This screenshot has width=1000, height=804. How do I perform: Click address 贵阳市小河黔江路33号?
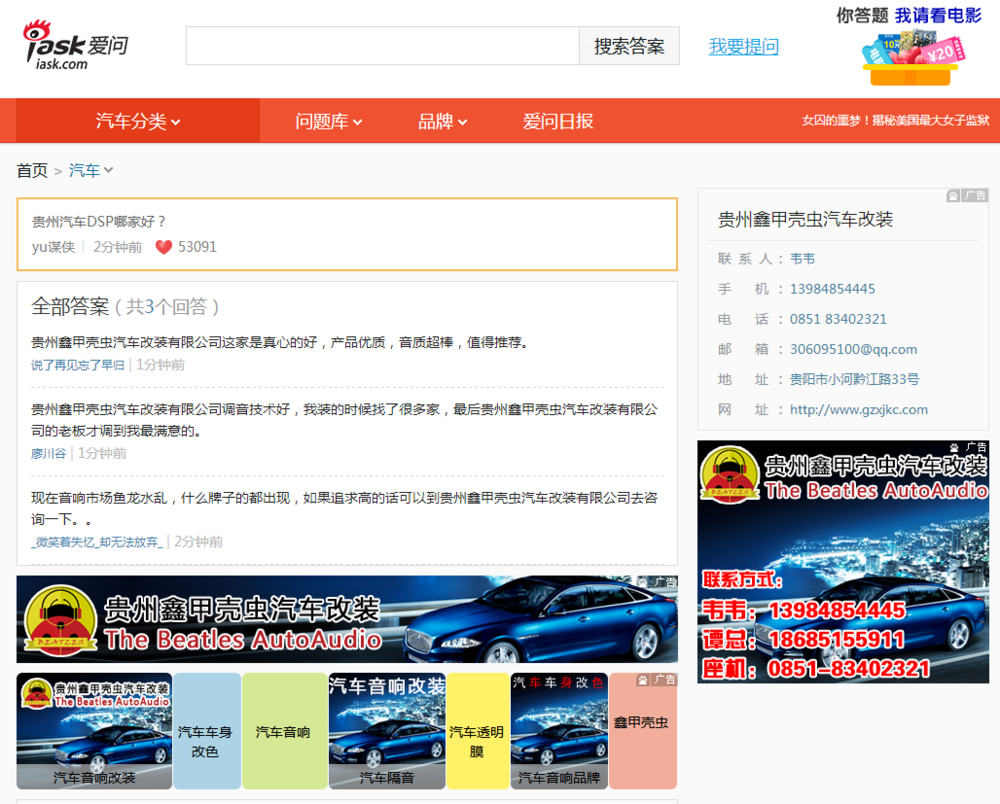click(x=855, y=379)
